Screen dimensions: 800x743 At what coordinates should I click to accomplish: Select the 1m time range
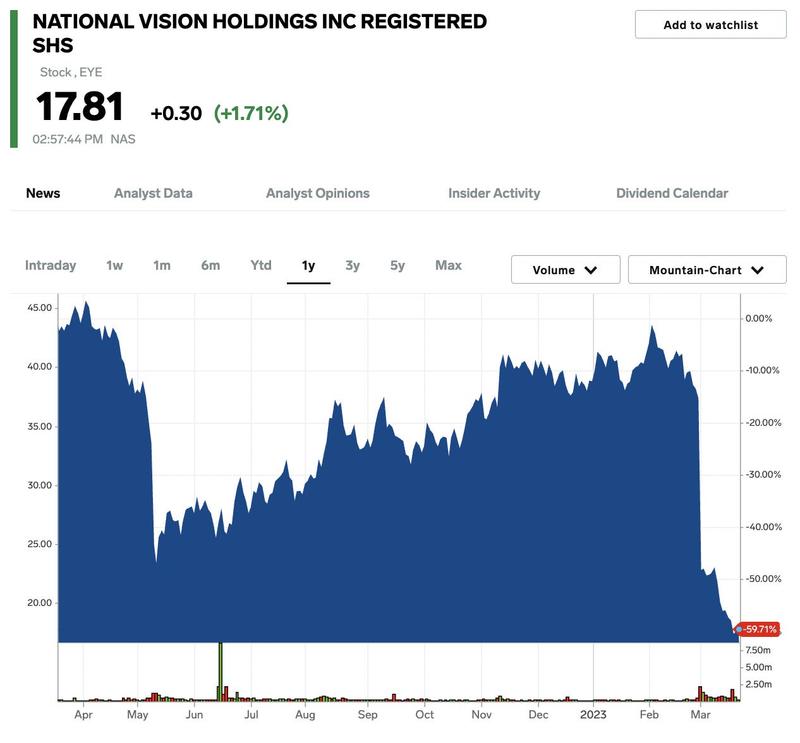click(x=155, y=267)
